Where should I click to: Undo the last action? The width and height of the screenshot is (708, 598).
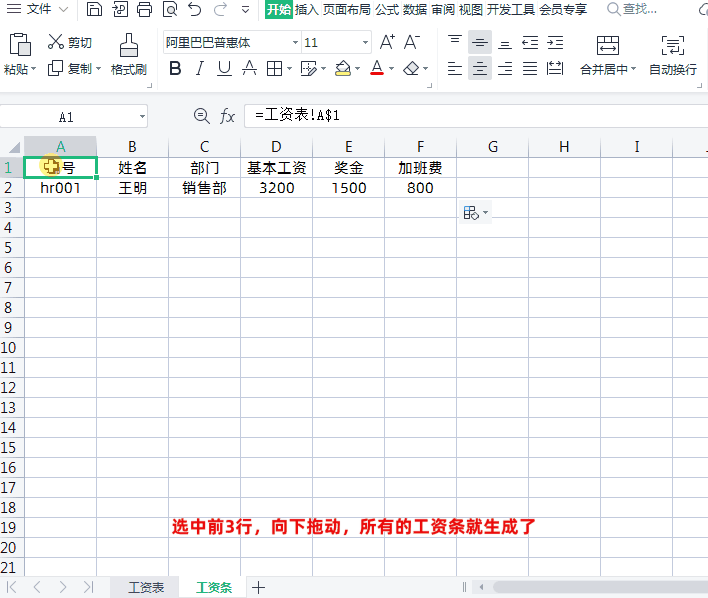point(195,9)
